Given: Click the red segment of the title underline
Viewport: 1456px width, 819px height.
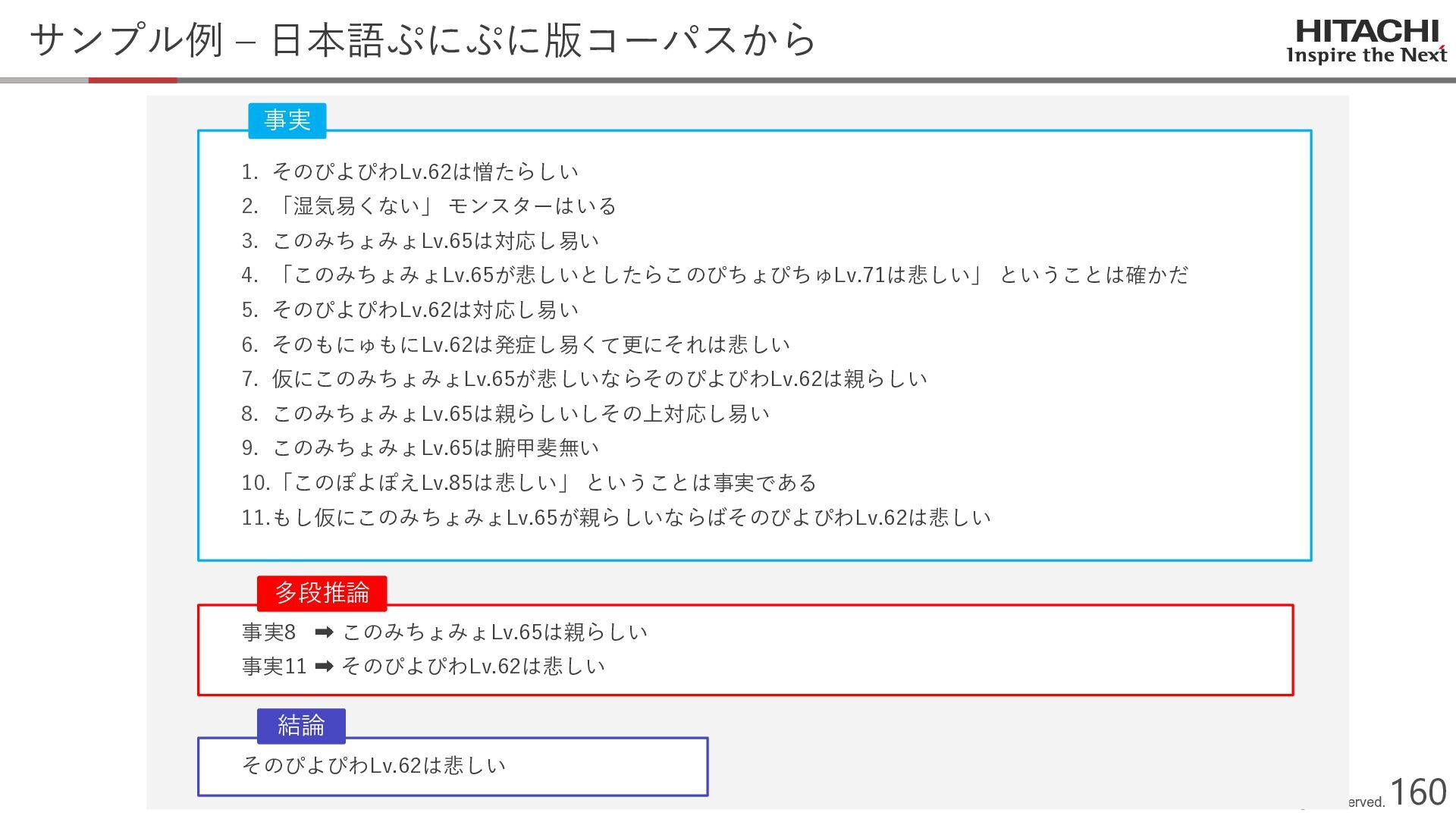Looking at the screenshot, I should point(133,80).
